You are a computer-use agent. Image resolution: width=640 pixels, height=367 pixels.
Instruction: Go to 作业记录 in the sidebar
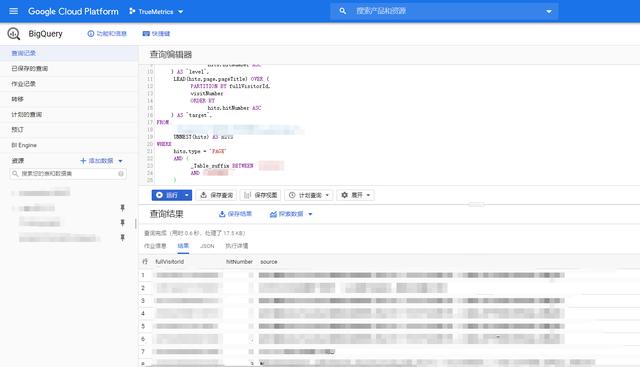point(69,84)
